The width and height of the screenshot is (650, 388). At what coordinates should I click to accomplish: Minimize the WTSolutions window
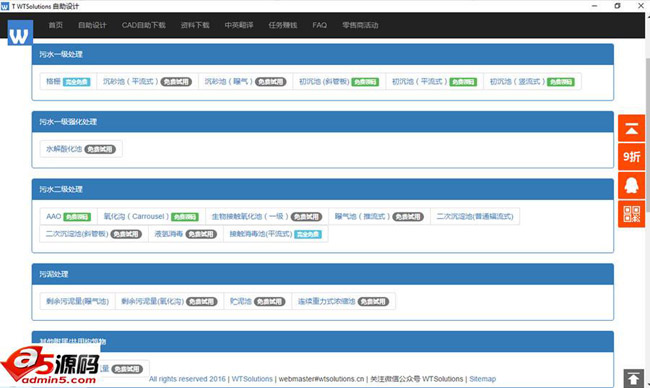(x=595, y=6)
